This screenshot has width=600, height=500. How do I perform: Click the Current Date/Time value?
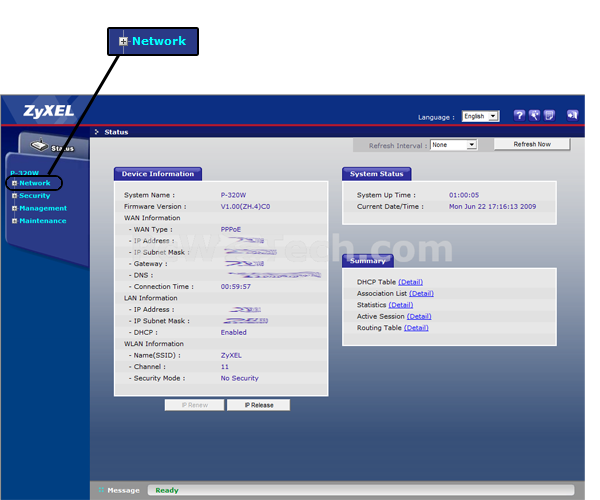(492, 207)
